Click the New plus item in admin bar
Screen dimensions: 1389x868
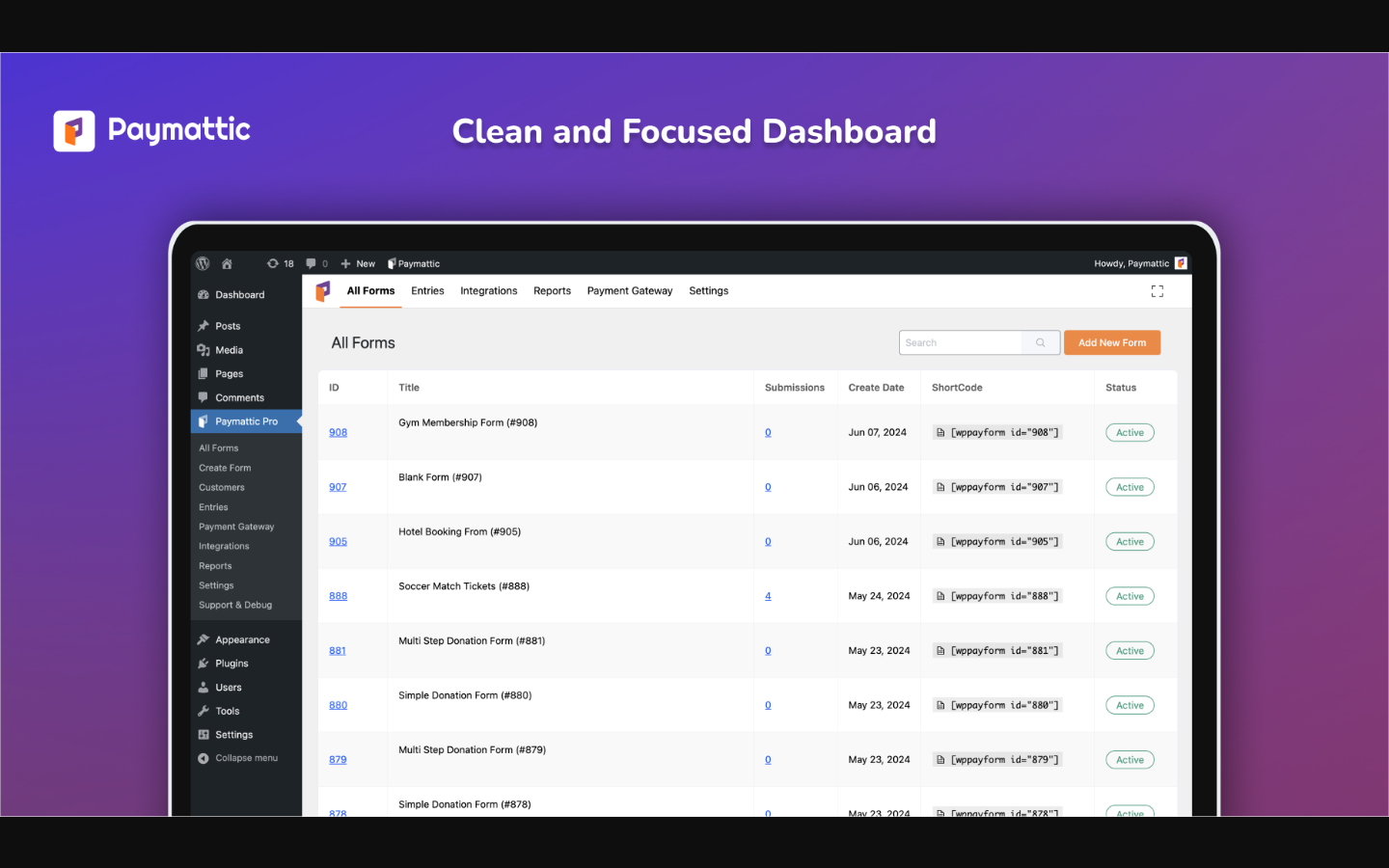pos(358,263)
